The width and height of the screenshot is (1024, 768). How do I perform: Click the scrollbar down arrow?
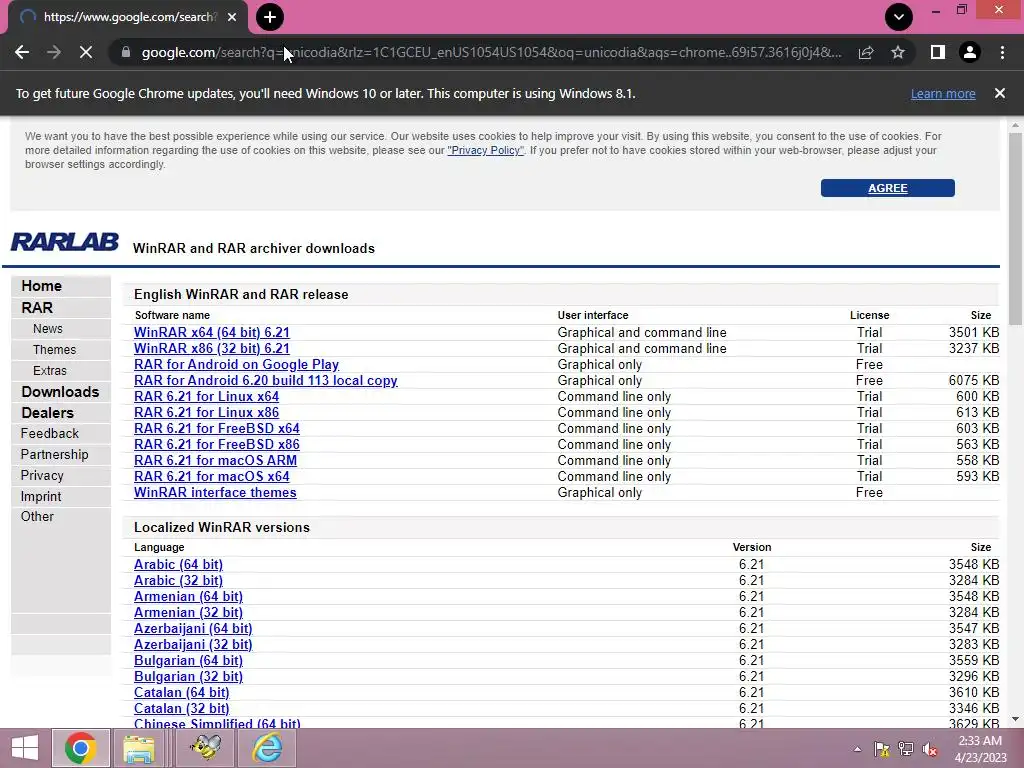(1015, 720)
